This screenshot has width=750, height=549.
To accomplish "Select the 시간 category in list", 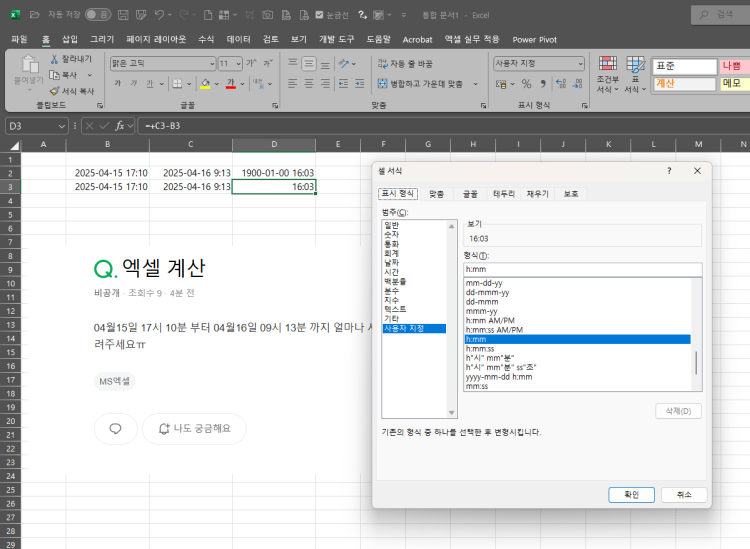I will (x=390, y=273).
